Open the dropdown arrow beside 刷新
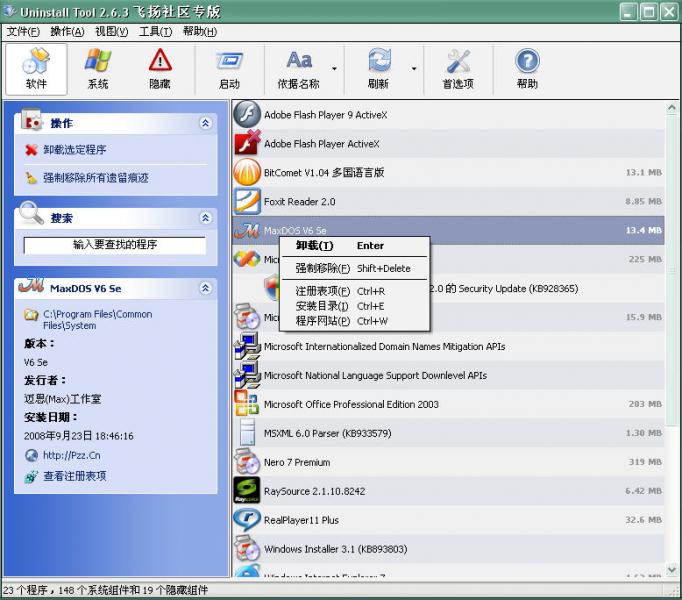 (x=414, y=69)
